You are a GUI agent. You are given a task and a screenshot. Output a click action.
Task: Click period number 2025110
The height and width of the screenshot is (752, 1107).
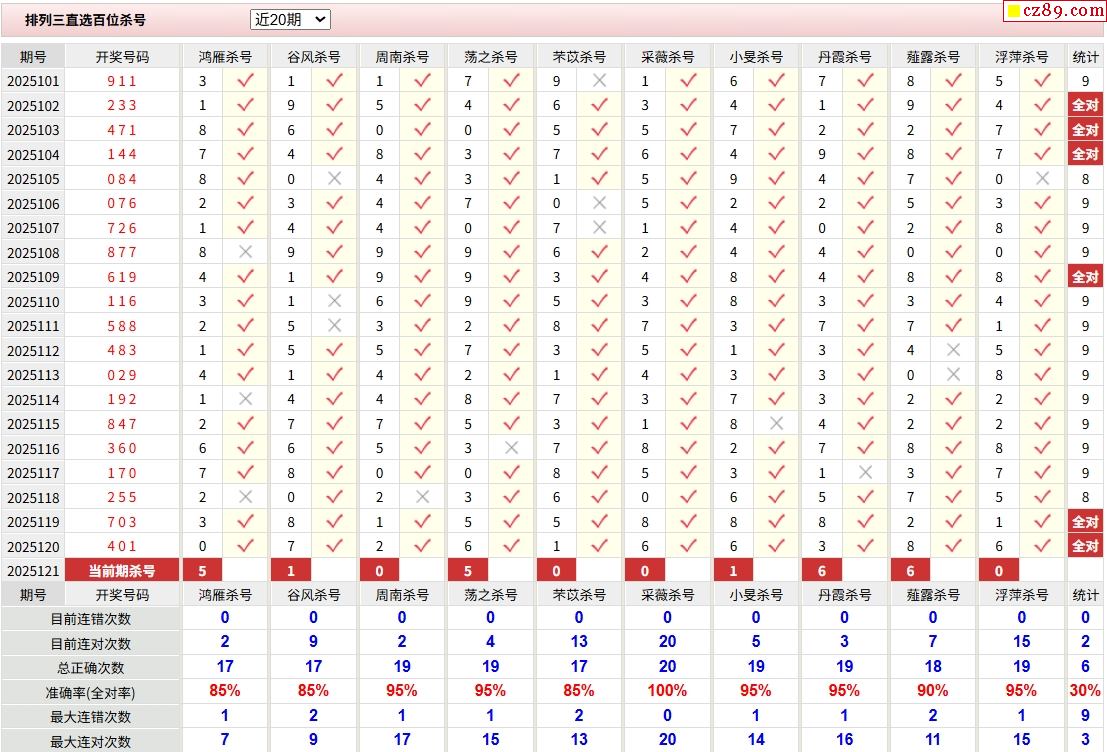pos(33,302)
